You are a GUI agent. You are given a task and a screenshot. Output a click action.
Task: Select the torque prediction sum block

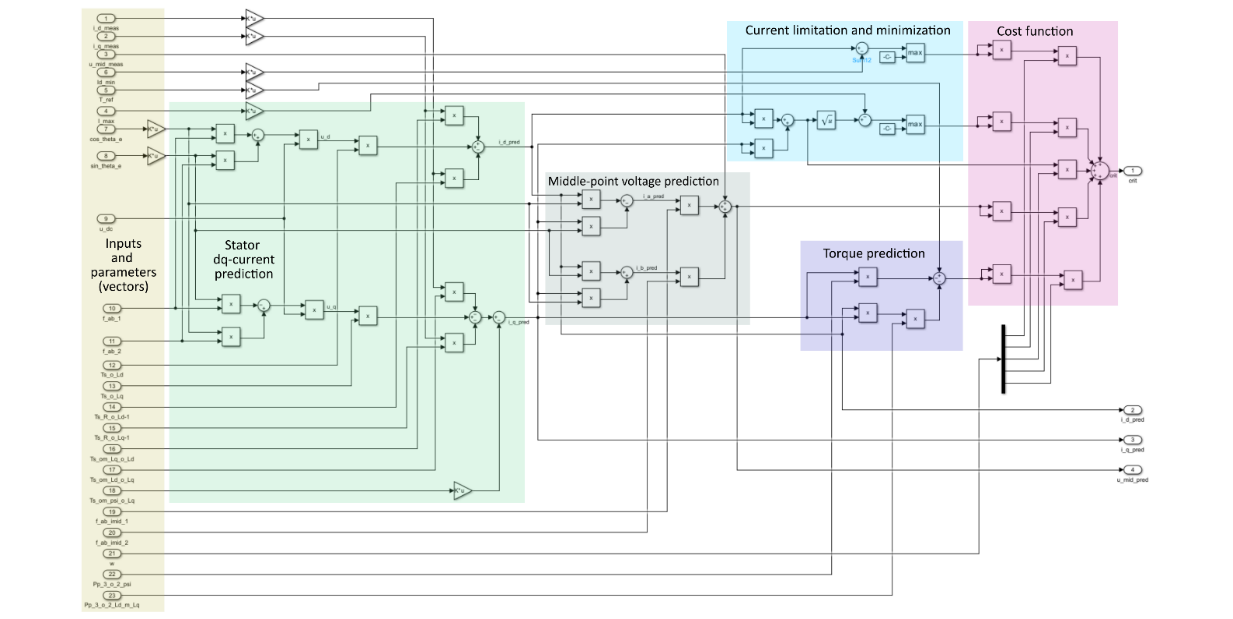[x=939, y=280]
